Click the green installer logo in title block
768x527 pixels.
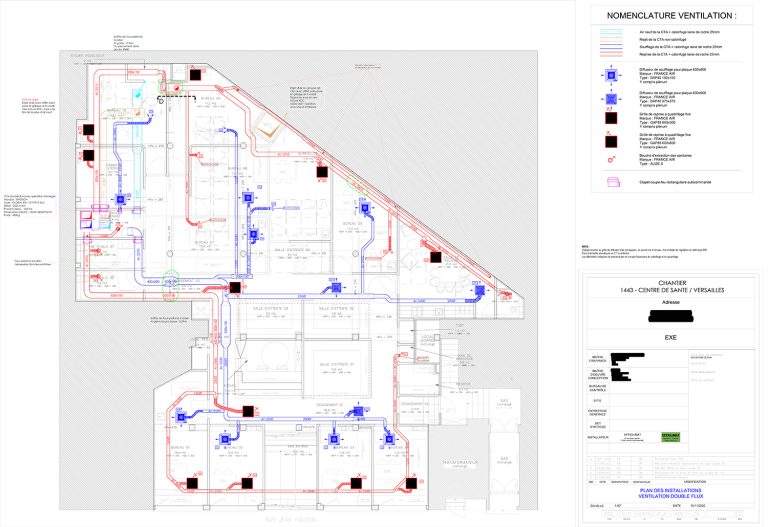coord(670,437)
